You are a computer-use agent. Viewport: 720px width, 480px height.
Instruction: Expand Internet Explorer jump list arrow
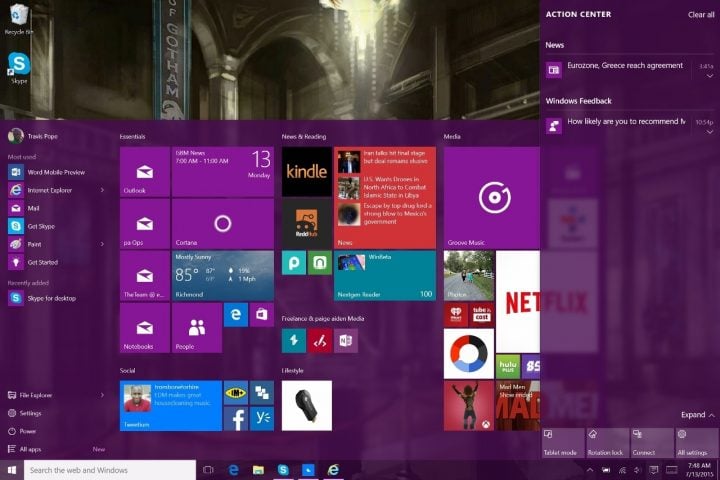102,190
